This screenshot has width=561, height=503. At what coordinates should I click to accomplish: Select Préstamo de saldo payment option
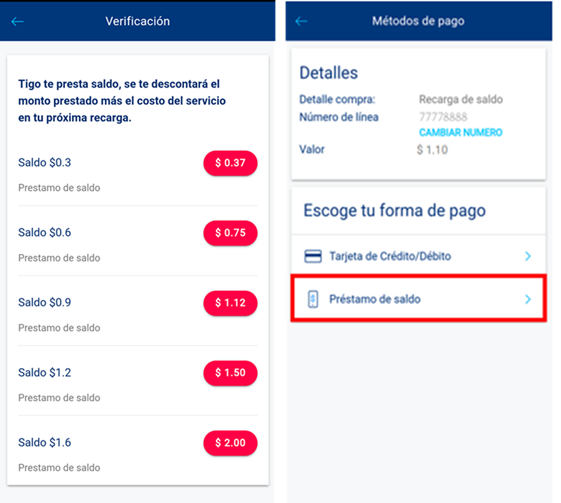pos(419,299)
